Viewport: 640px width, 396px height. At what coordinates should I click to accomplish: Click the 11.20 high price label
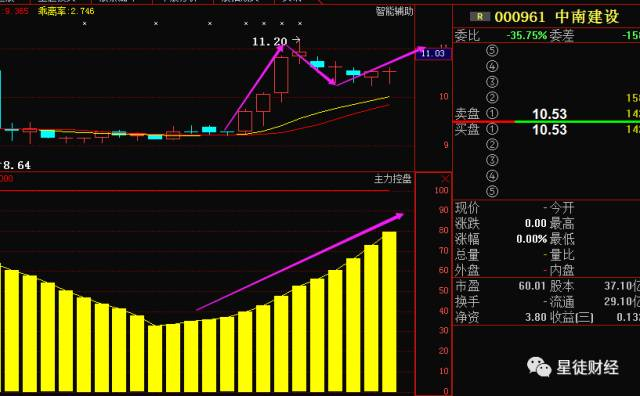pyautogui.click(x=269, y=41)
